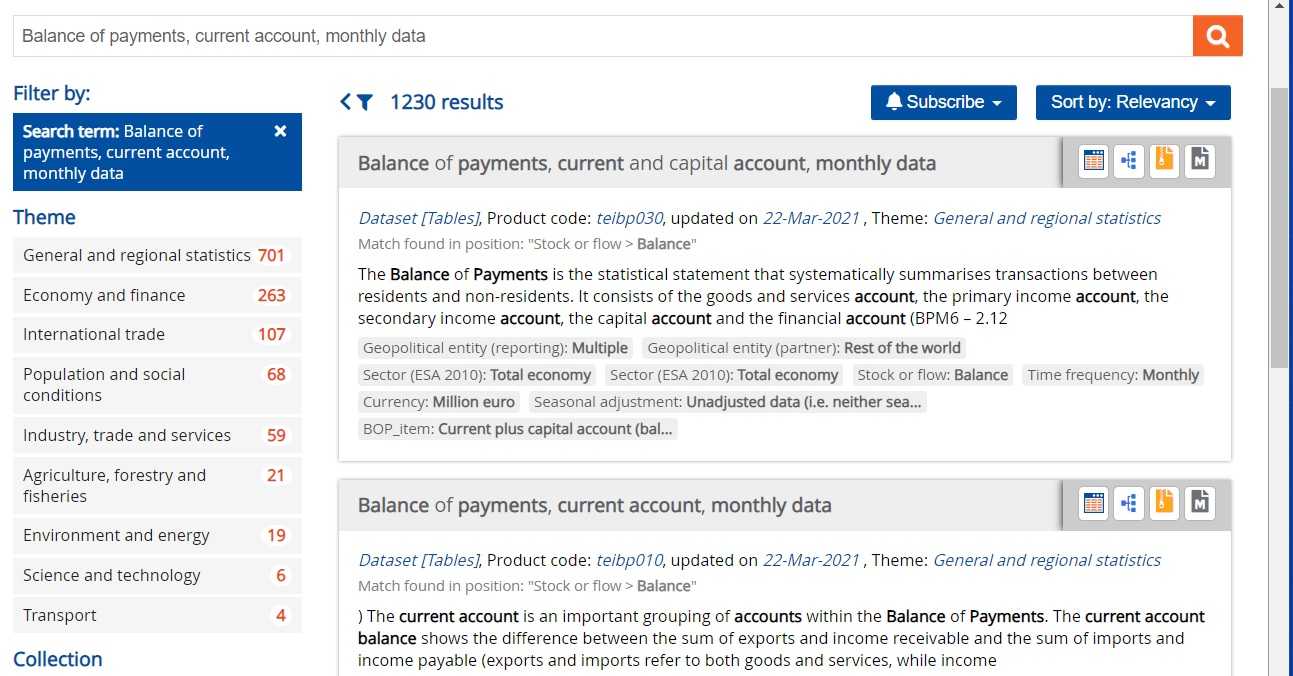The width and height of the screenshot is (1293, 676).
Task: Open metadata icon for teibp030 result
Action: point(1200,161)
